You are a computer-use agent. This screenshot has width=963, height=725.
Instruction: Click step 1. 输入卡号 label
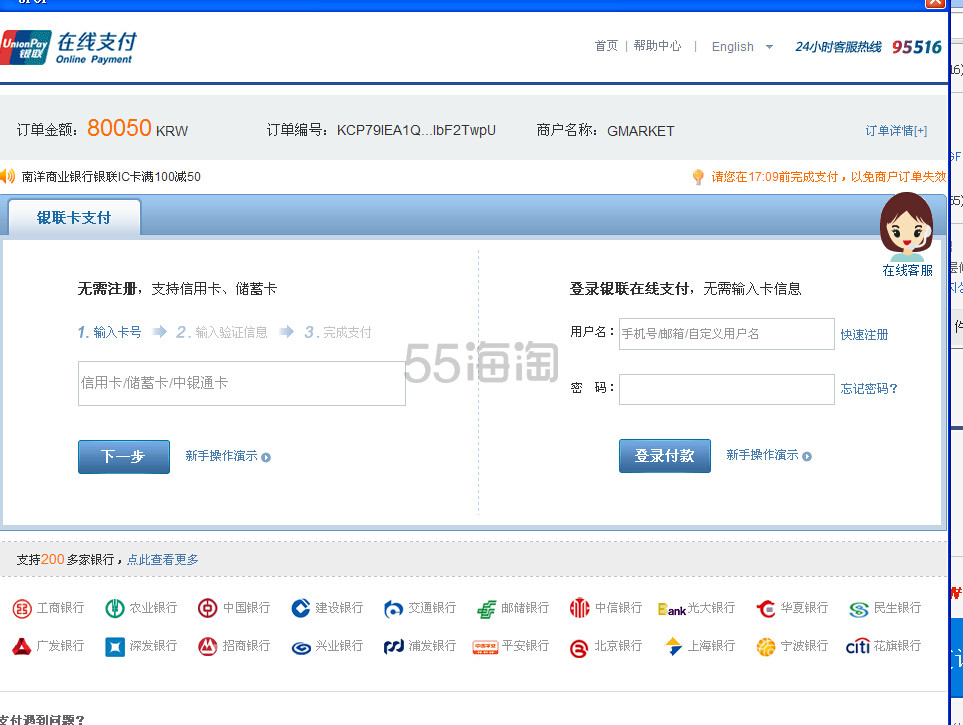pos(109,332)
